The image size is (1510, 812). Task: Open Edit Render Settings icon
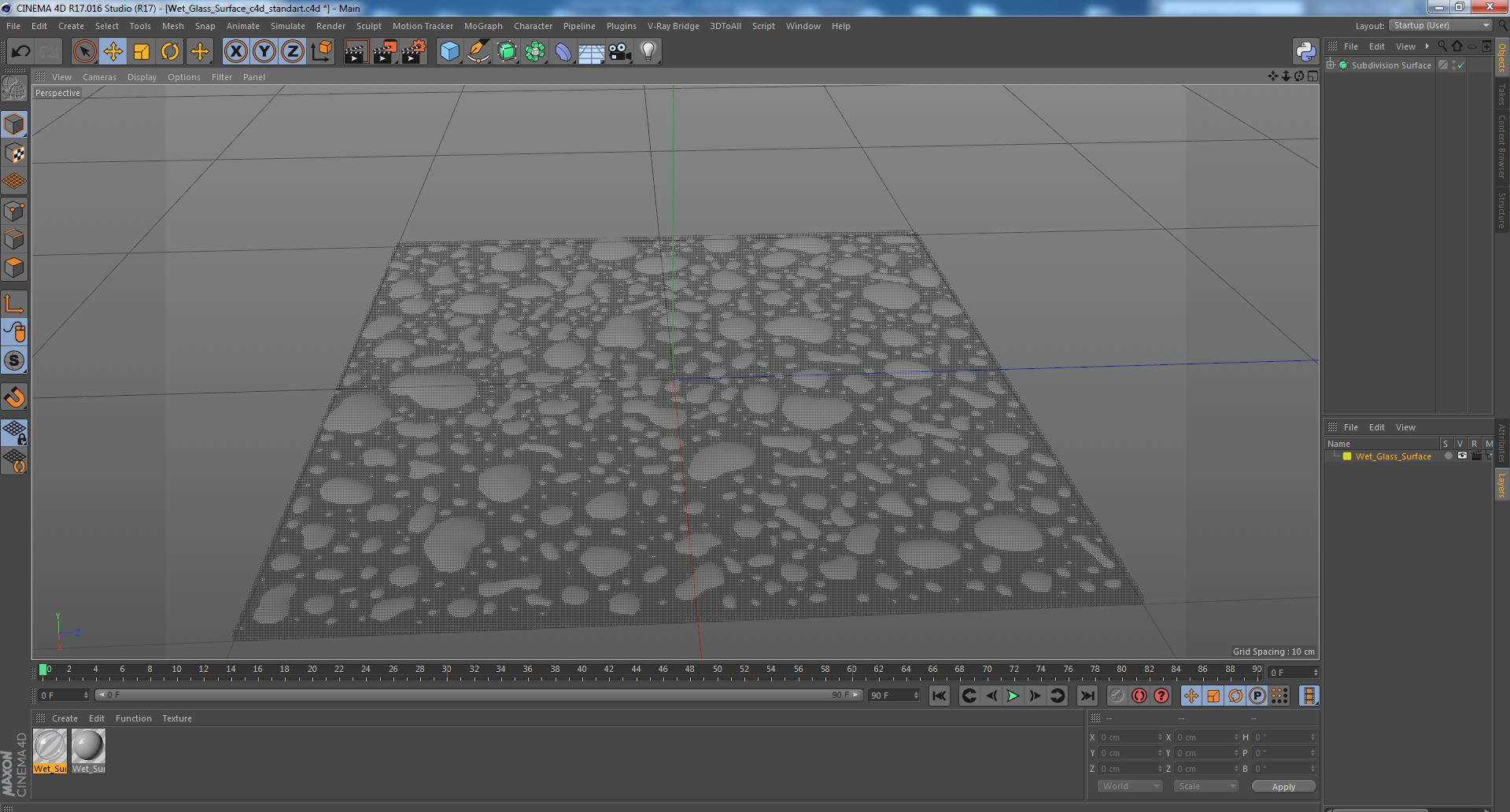point(413,52)
